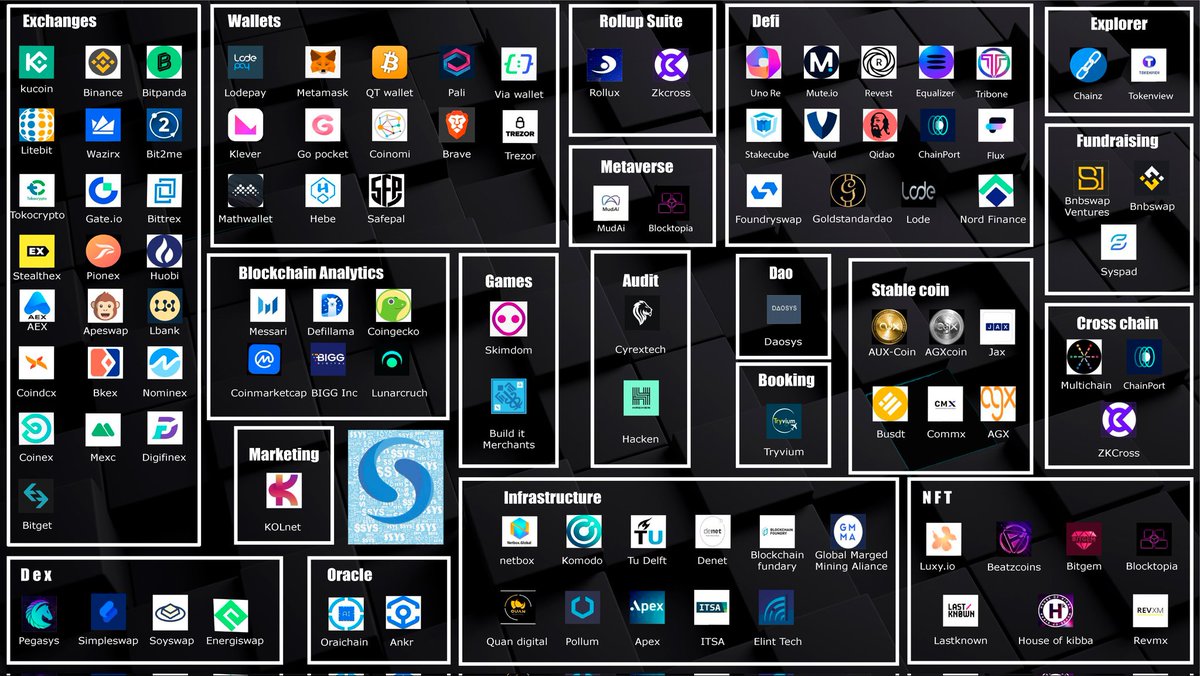Click the QT wallet bitcoin icon

[390, 63]
